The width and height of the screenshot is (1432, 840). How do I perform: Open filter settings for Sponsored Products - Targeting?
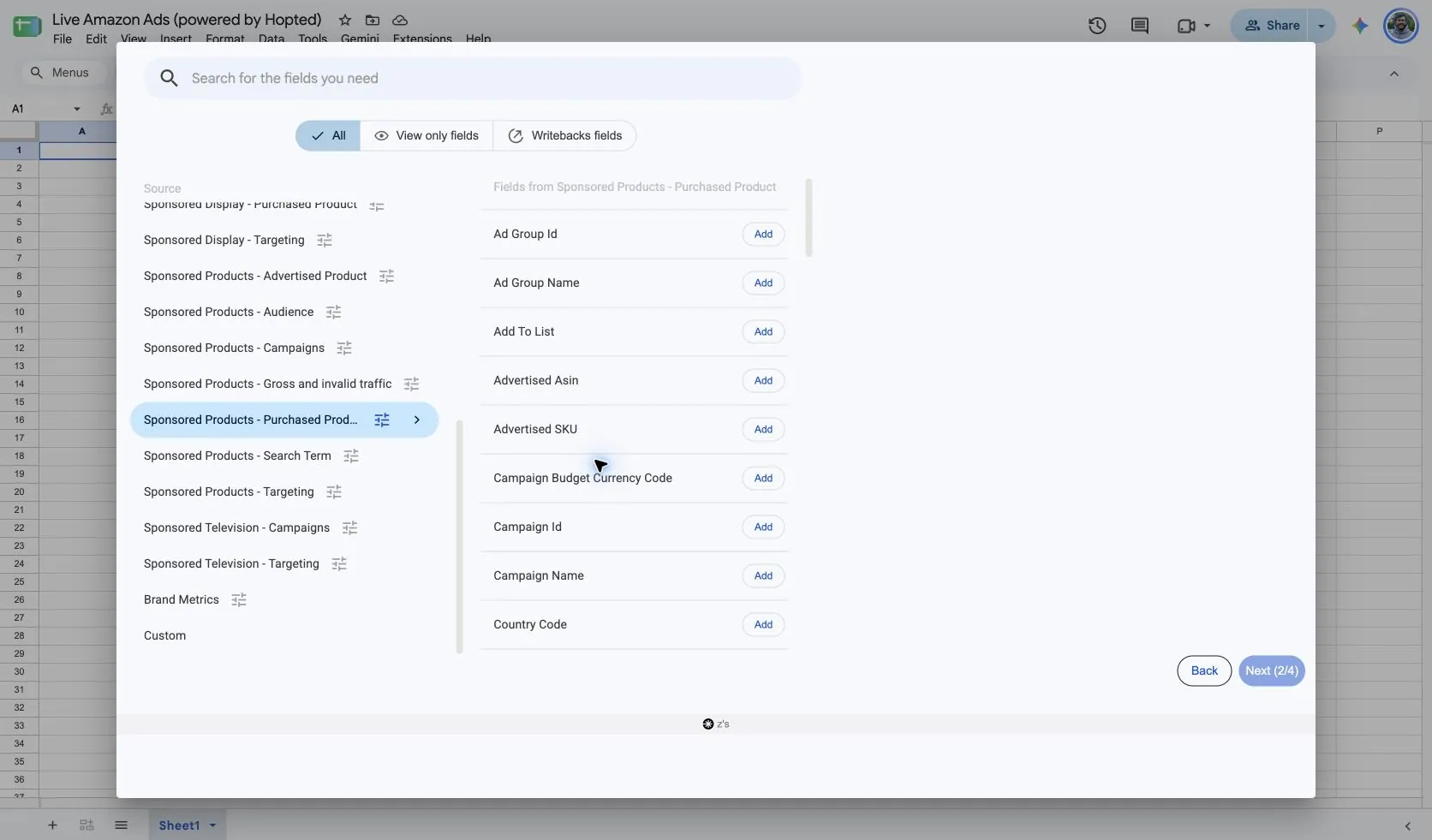[334, 492]
